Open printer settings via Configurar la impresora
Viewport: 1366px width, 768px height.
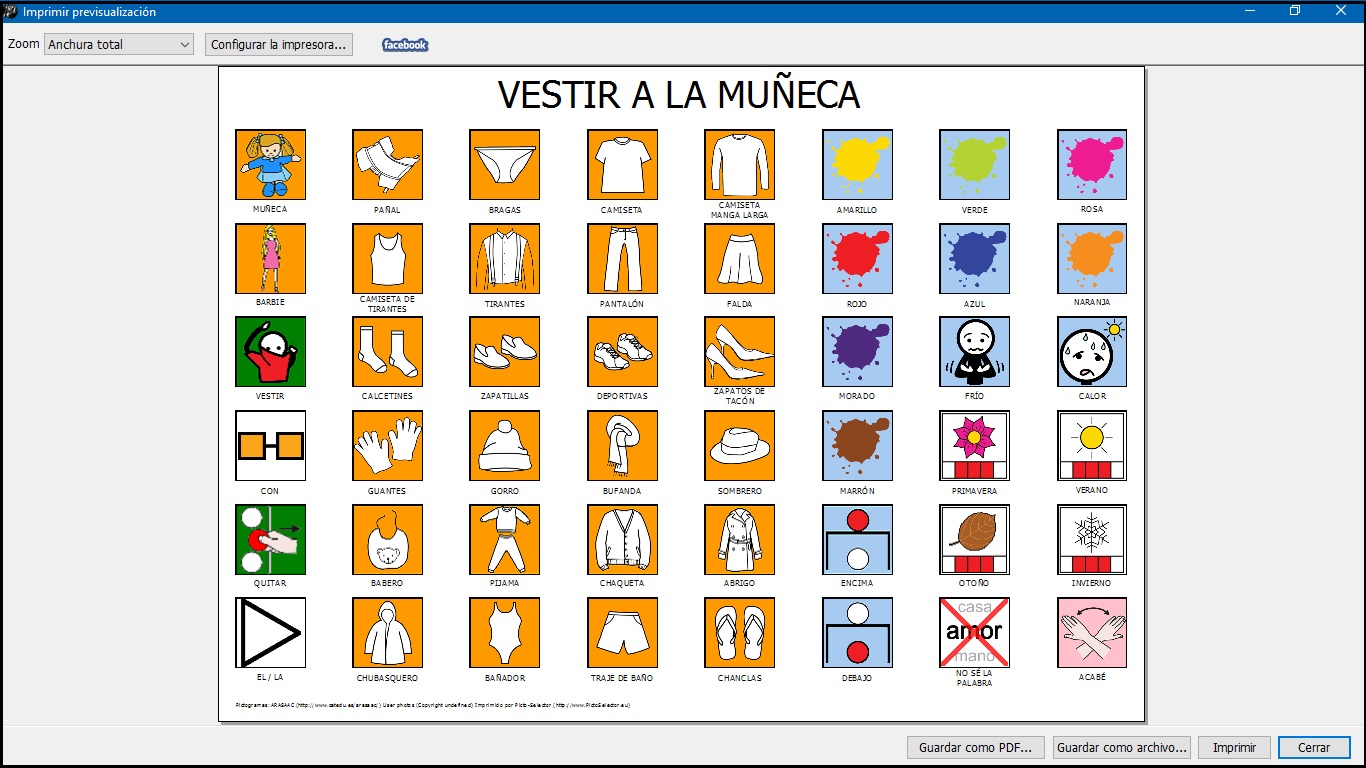[x=278, y=44]
